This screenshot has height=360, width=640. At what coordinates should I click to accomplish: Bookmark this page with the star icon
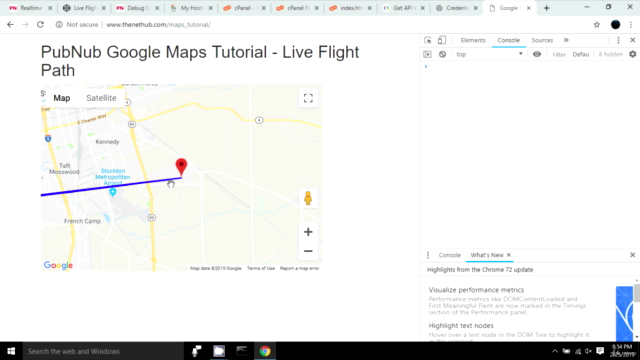click(597, 24)
